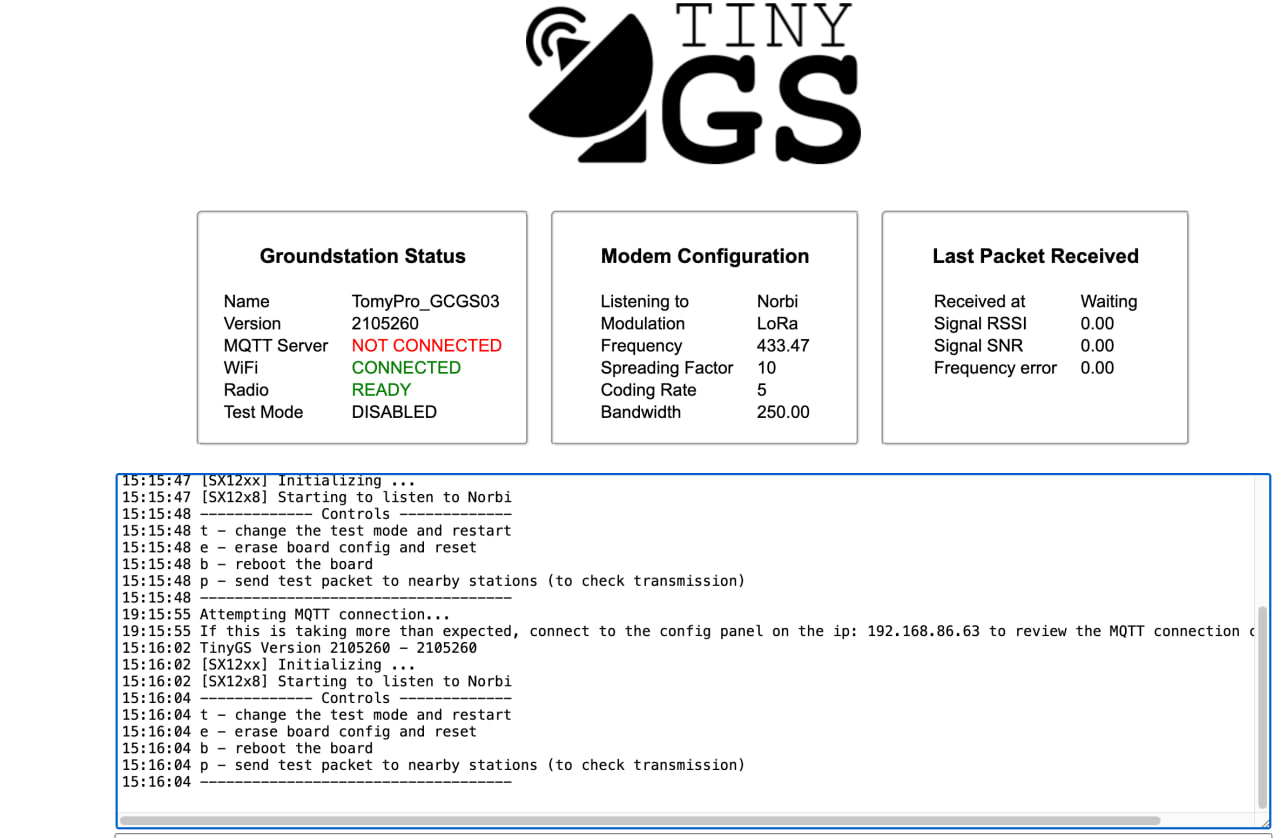Click the Listening to Norbi value

777,301
